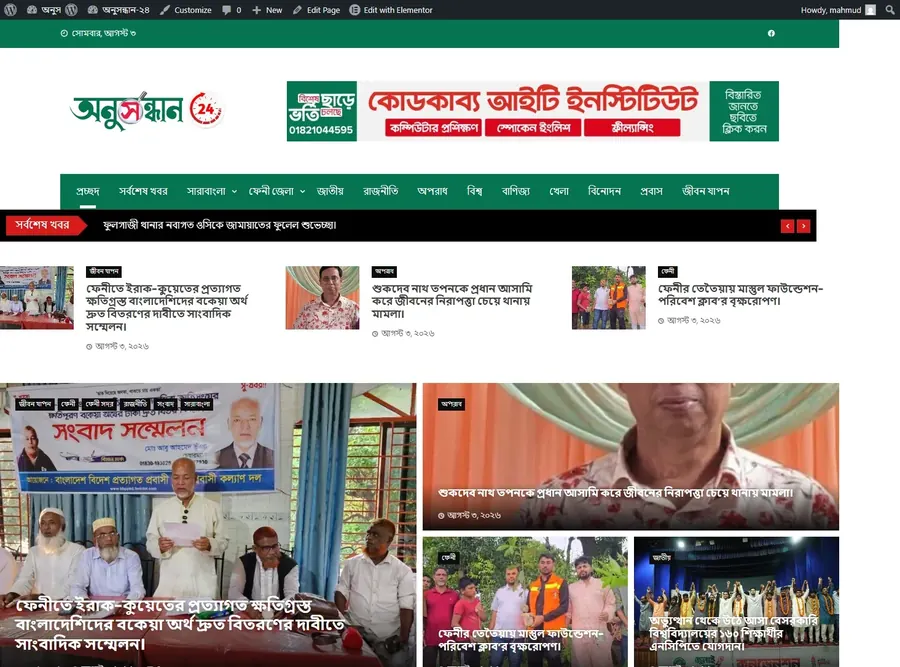Select the বিনোদন navigation item
The image size is (900, 667).
pyautogui.click(x=604, y=191)
